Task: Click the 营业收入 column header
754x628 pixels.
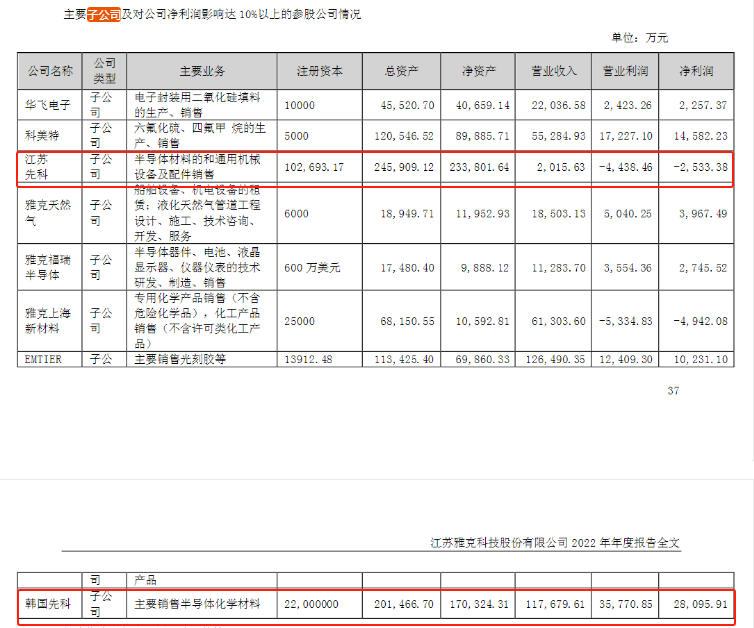Action: (553, 71)
